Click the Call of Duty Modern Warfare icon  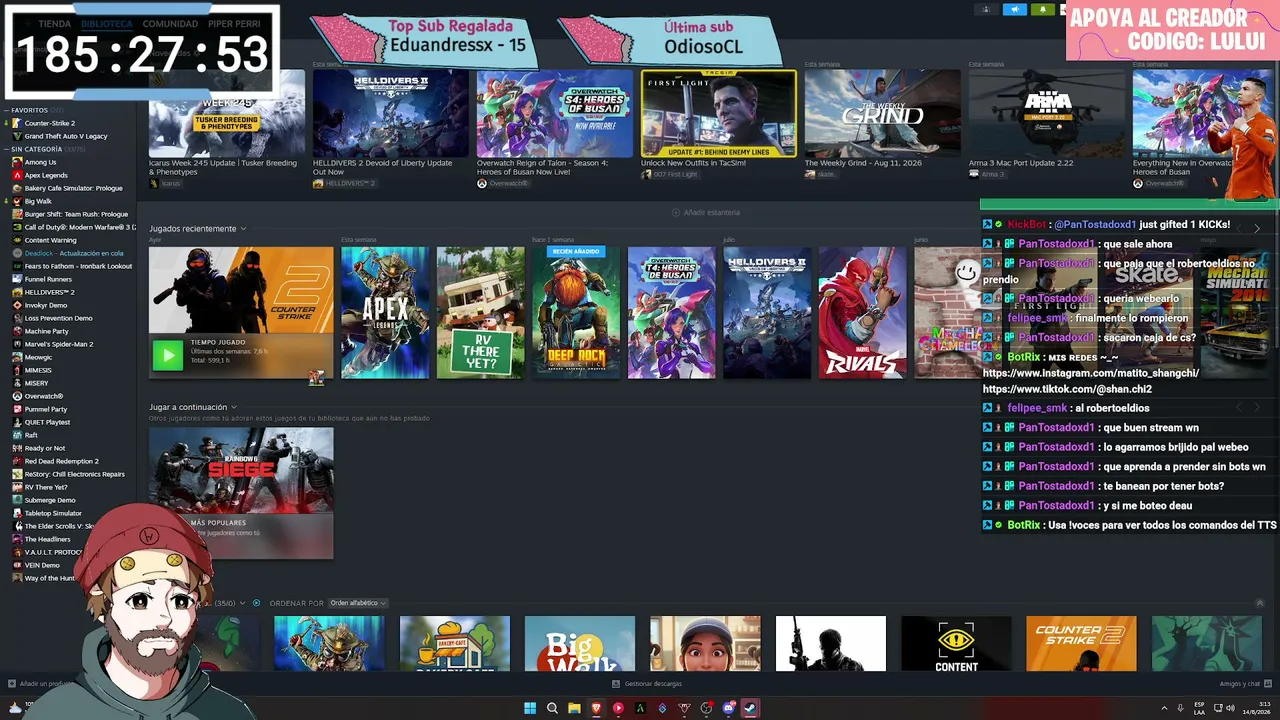click(x=17, y=227)
